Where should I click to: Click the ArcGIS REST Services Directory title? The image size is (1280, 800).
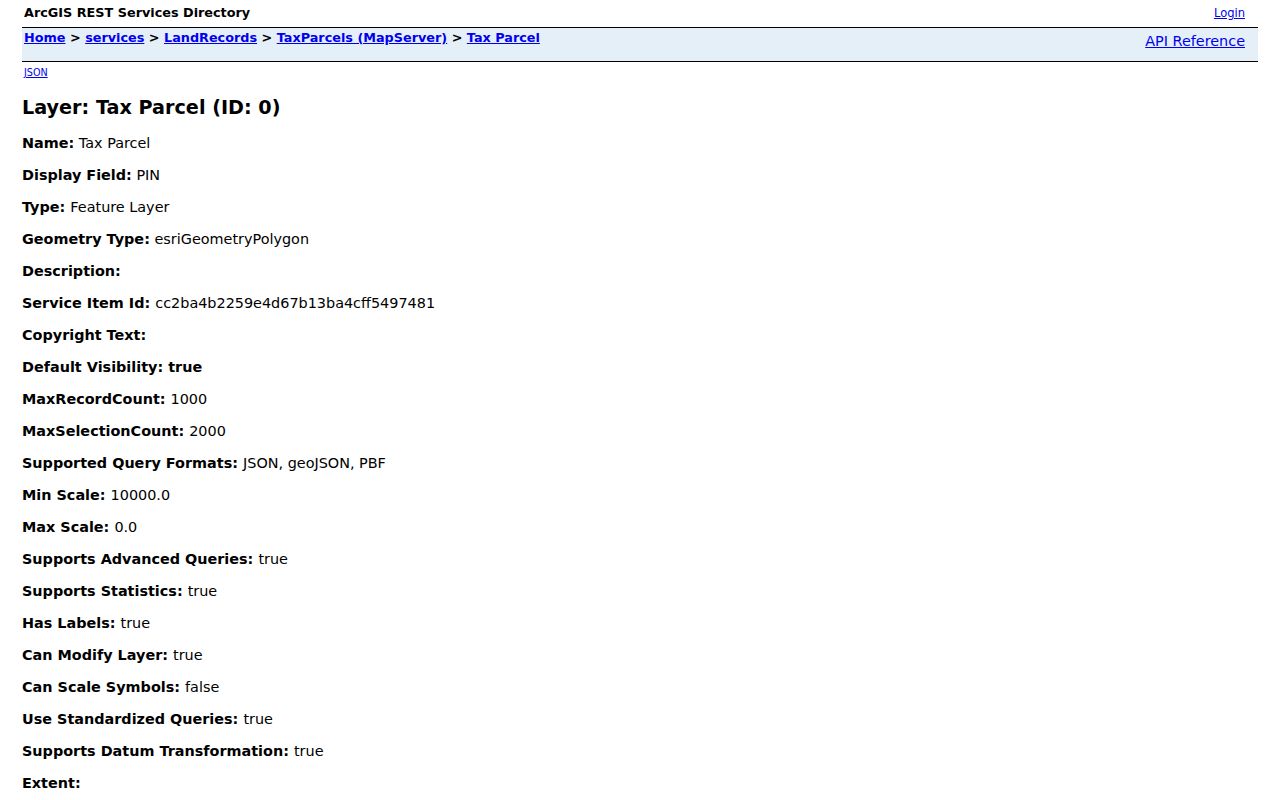[x=137, y=13]
